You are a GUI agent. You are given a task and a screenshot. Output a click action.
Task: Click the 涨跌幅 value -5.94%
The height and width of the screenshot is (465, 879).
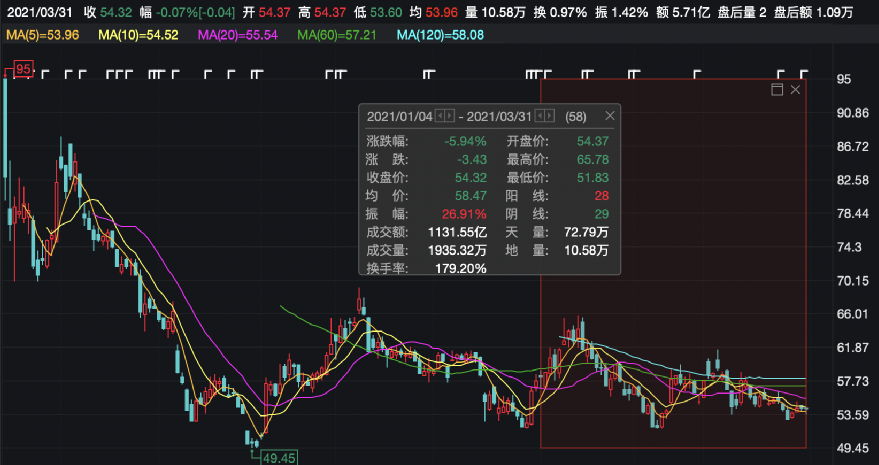click(465, 141)
